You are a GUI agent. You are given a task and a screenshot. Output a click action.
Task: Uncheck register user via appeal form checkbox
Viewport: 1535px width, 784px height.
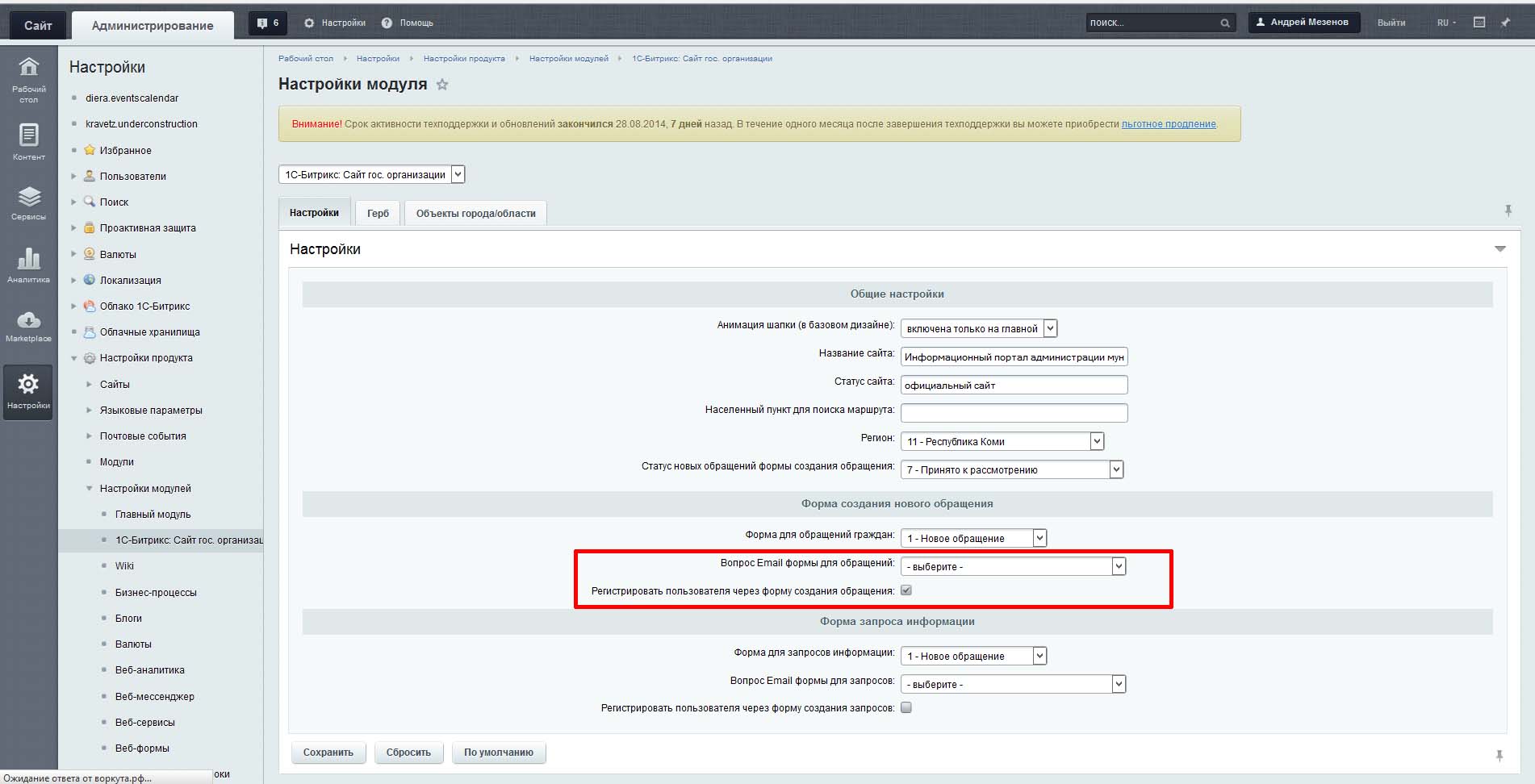pyautogui.click(x=906, y=590)
